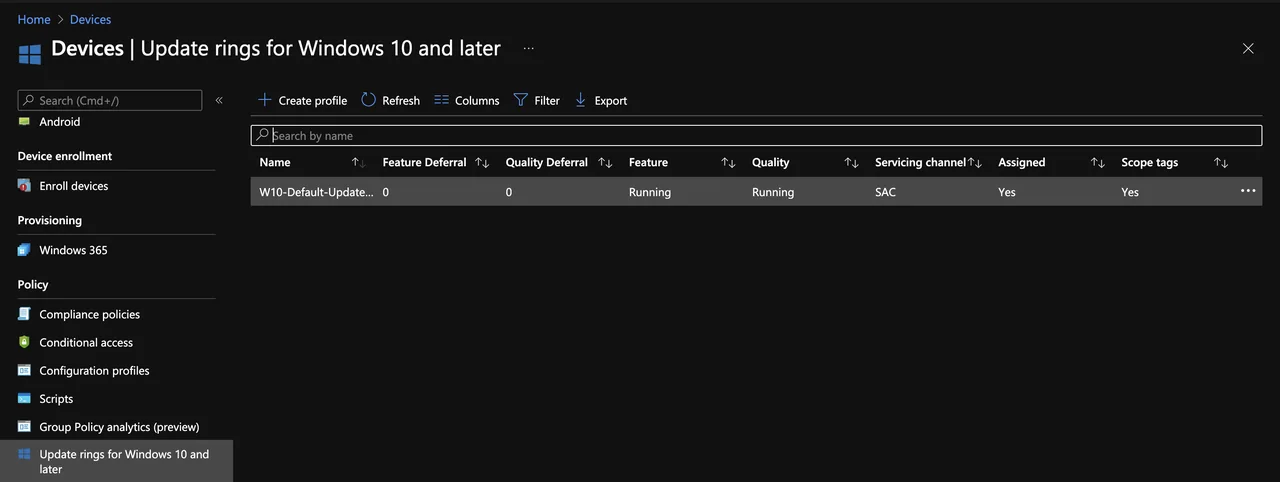Click the Export button label
The image size is (1280, 482).
(611, 100)
